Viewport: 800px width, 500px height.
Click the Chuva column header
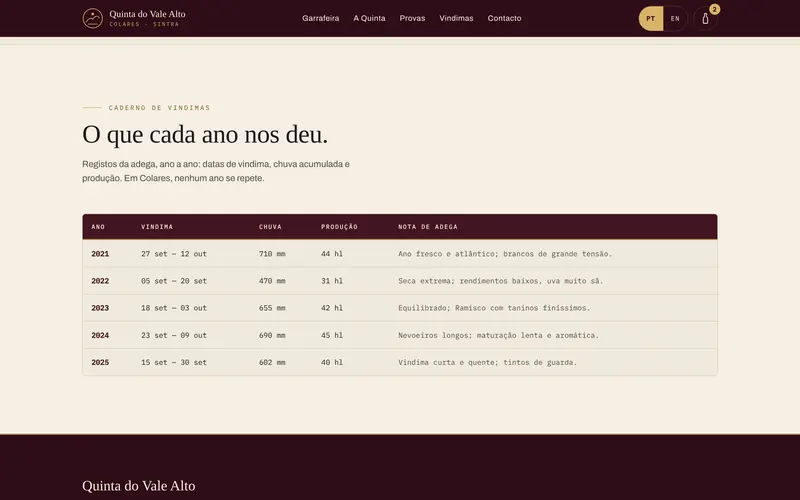click(270, 227)
